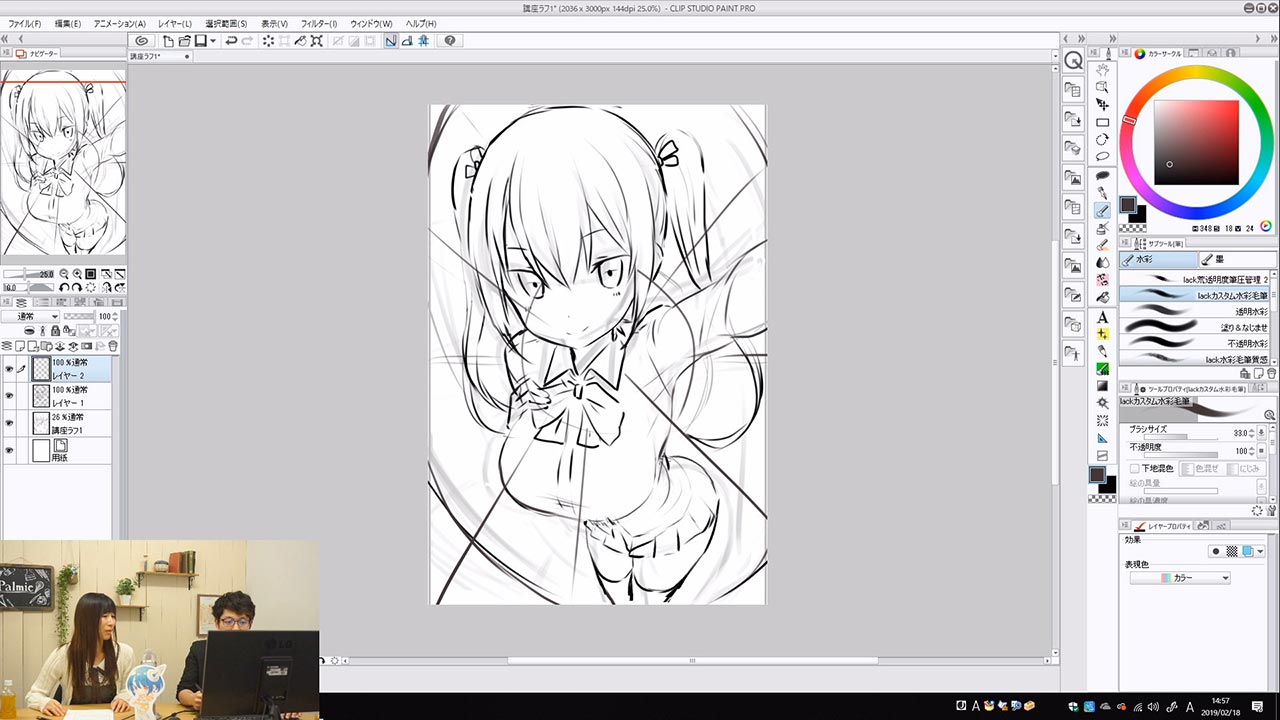Expand the layer effect options dropdown arrow
This screenshot has height=720, width=1280.
coord(1260,551)
